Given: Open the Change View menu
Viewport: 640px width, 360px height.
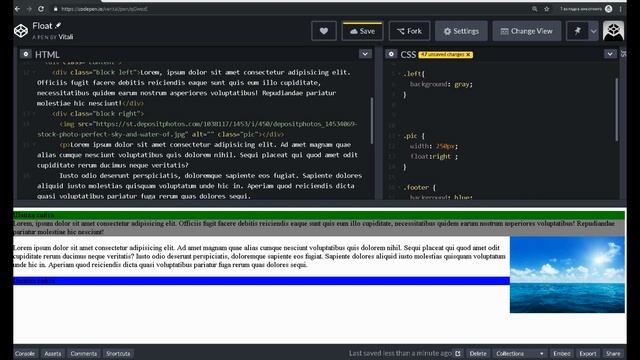Looking at the screenshot, I should tap(527, 31).
